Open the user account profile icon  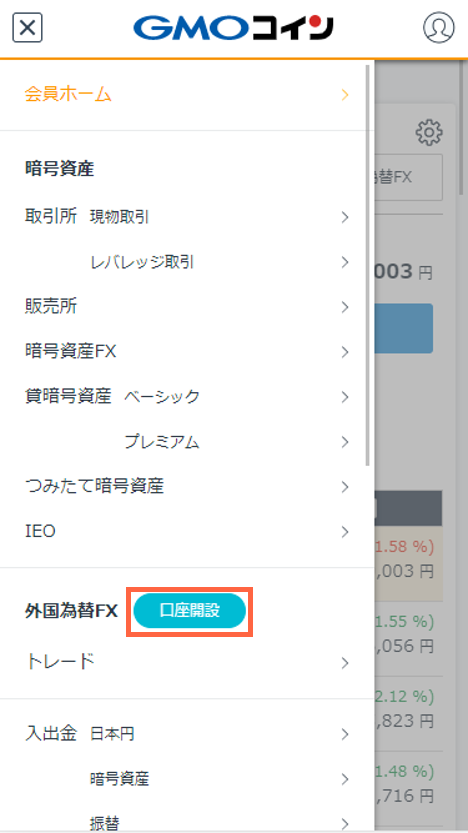pyautogui.click(x=438, y=28)
